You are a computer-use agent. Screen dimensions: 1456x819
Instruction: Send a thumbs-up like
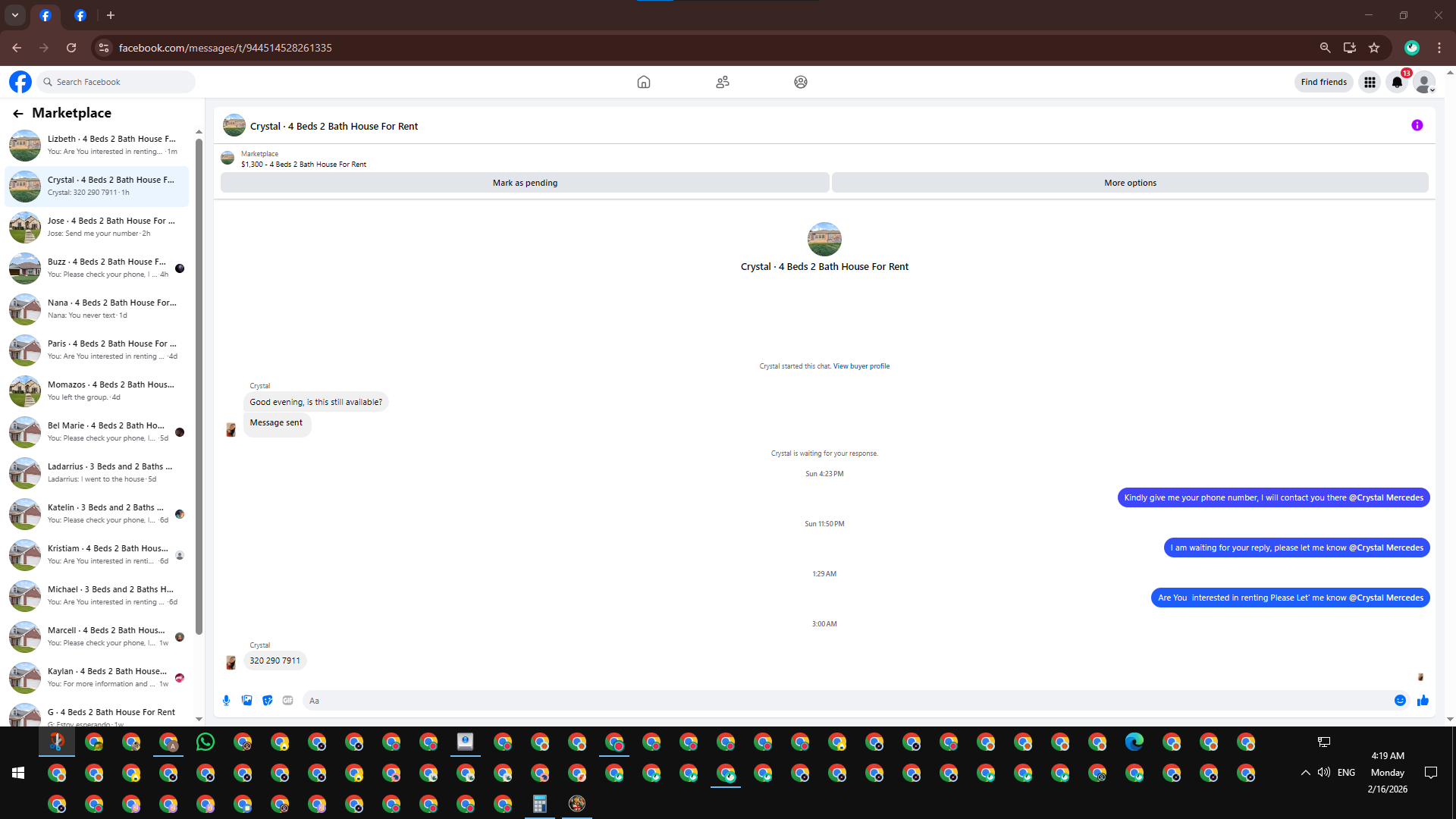point(1423,701)
